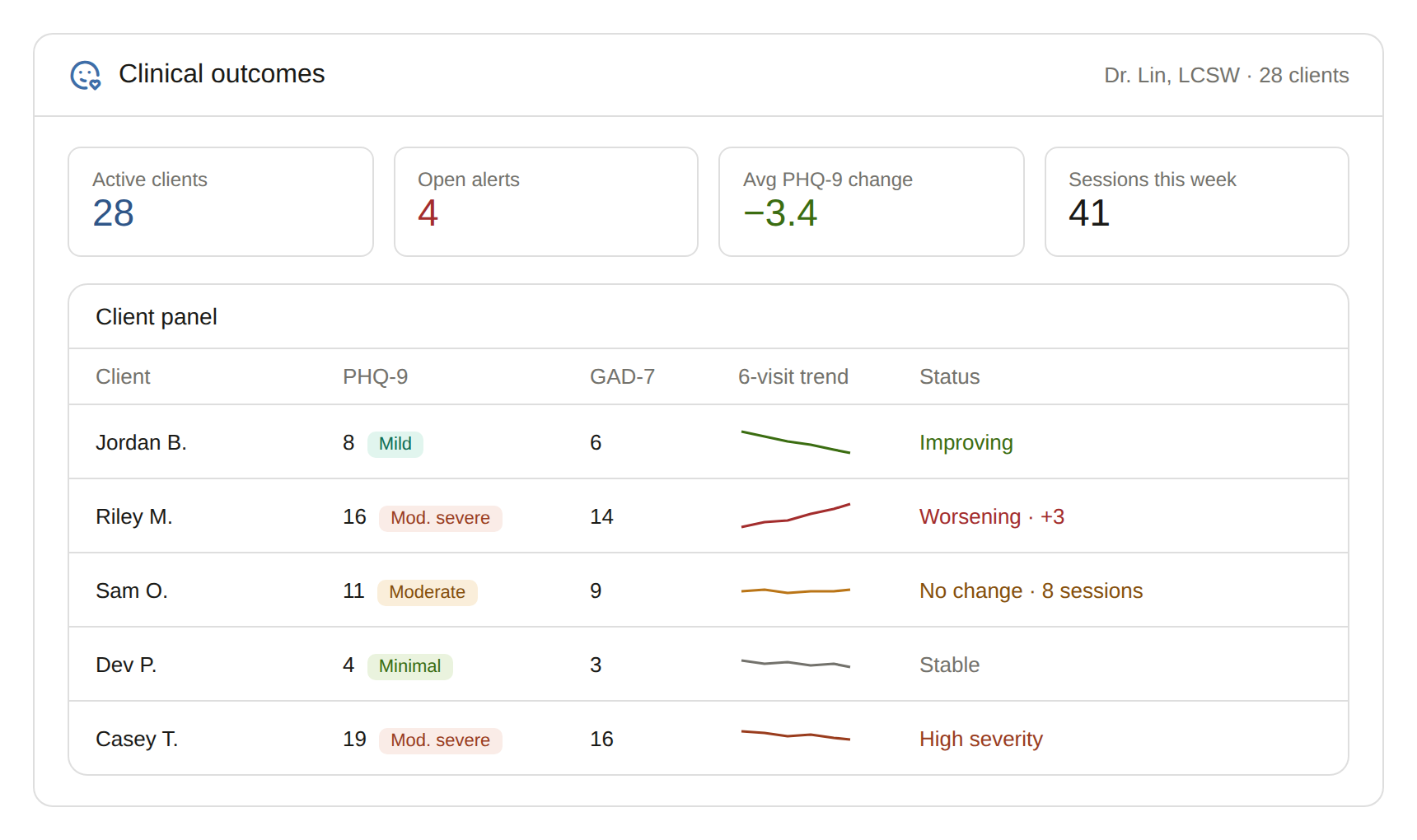
Task: Click the High severity status
Action: [981, 740]
